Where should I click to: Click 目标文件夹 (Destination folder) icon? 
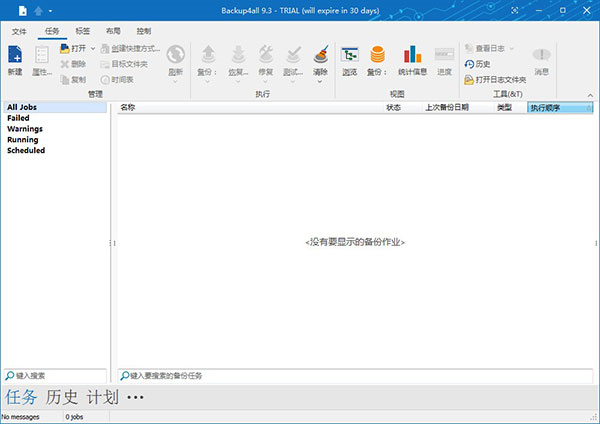tap(105, 64)
